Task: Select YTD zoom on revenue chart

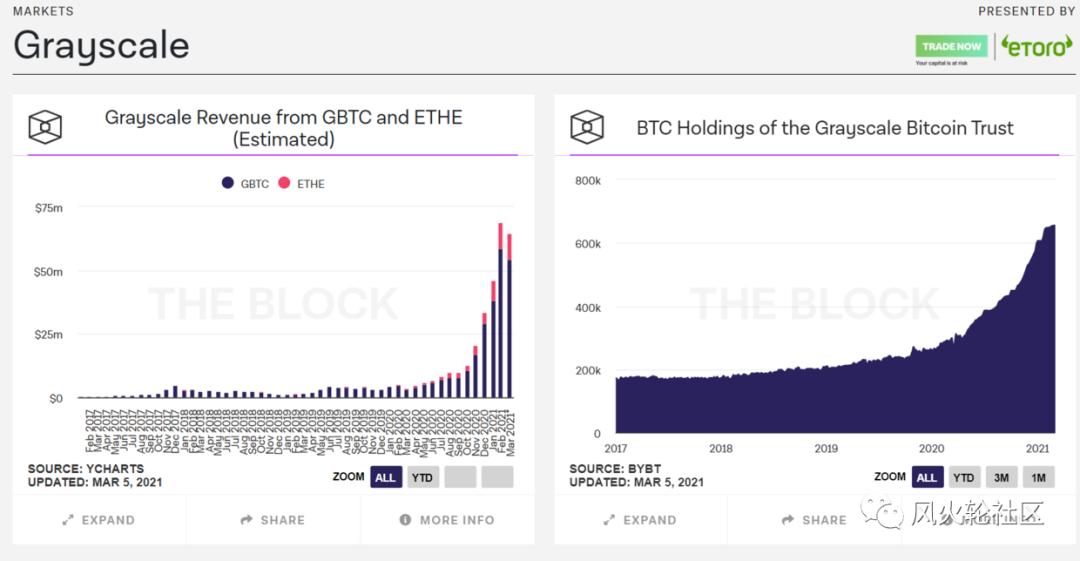Action: 422,477
